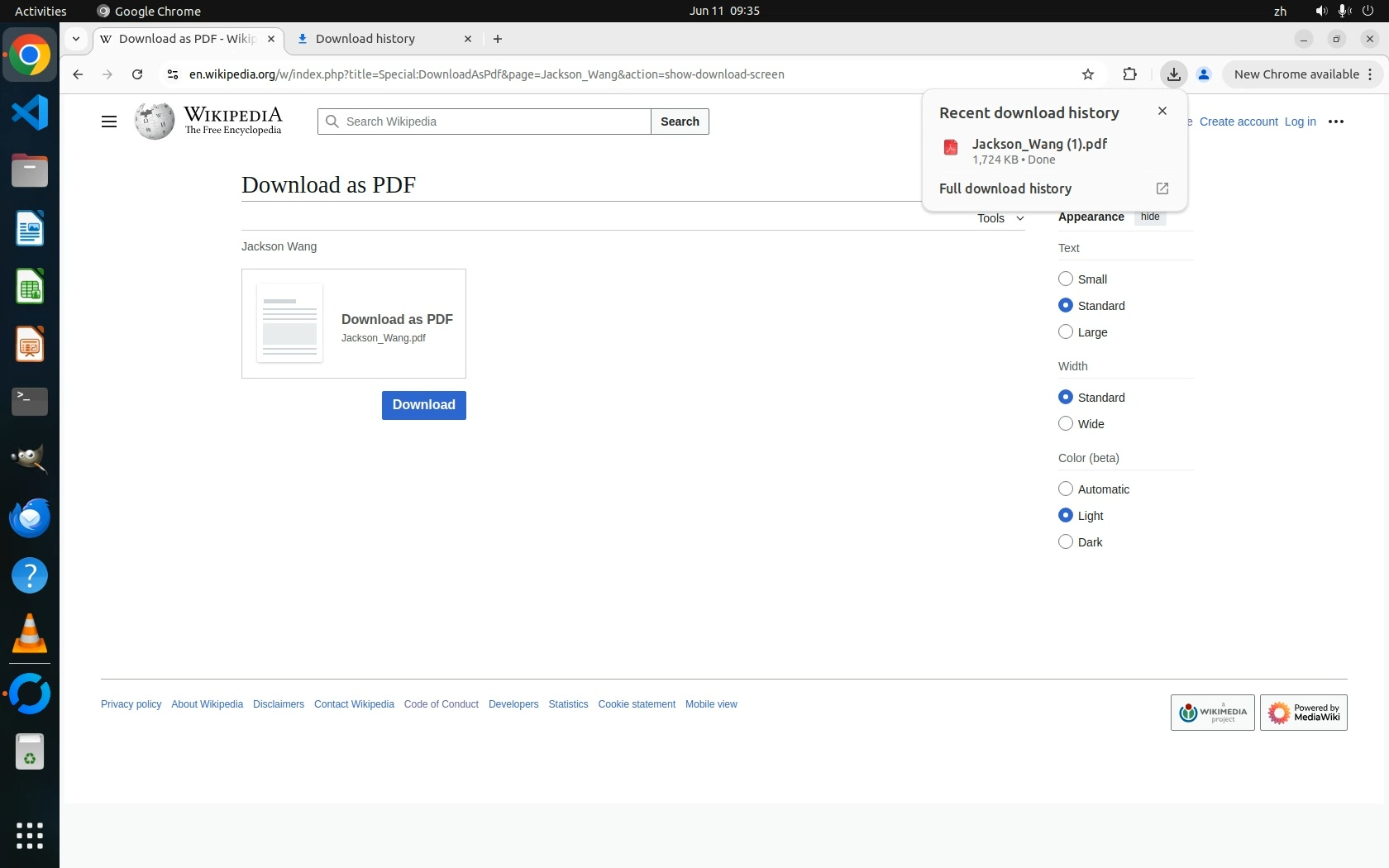
Task: Open the Chrome profile avatar icon
Action: point(1204,74)
